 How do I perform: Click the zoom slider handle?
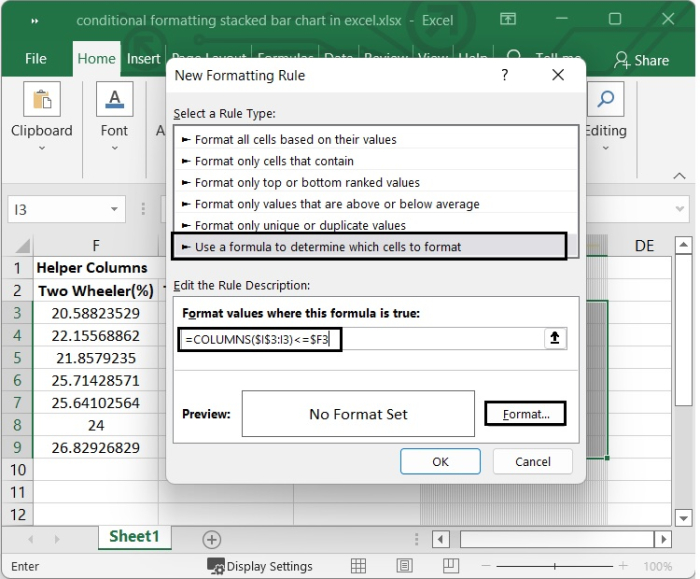click(554, 566)
